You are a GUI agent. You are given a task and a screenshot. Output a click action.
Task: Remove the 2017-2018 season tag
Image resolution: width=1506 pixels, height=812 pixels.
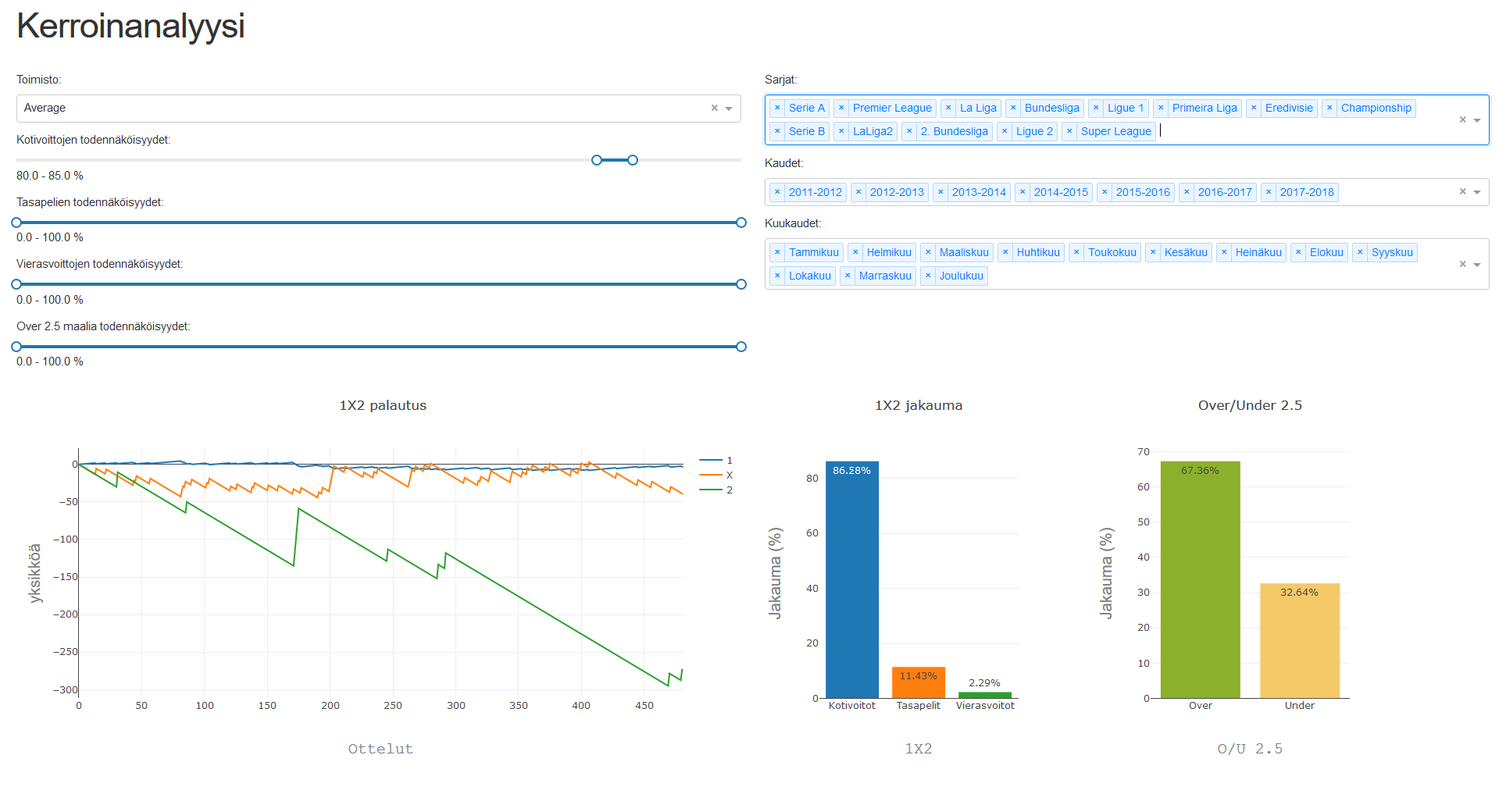click(1269, 193)
